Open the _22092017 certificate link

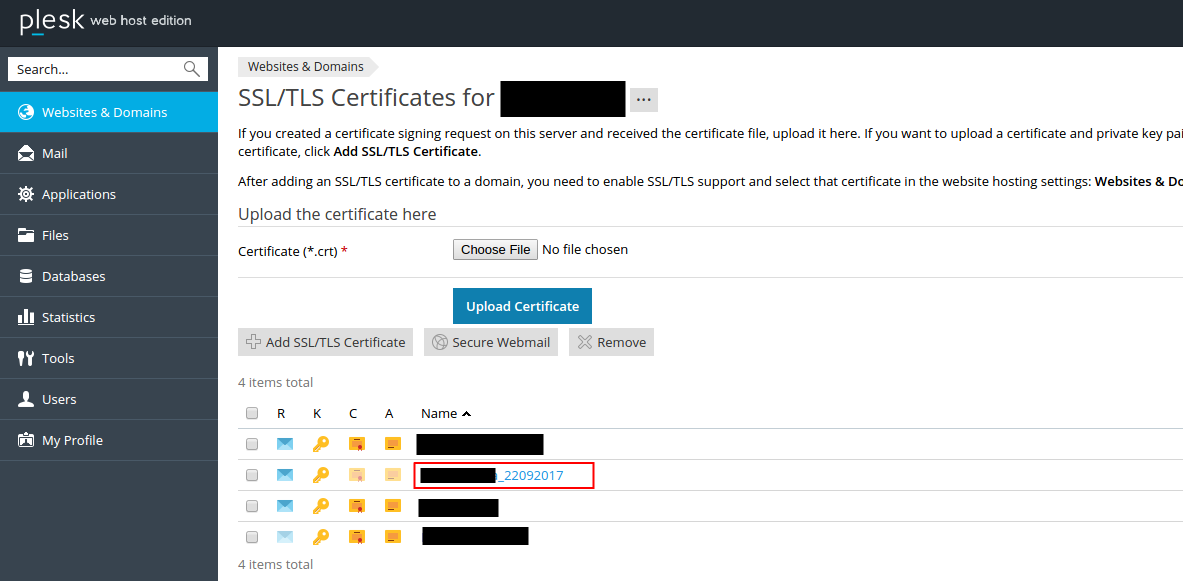[x=532, y=476]
